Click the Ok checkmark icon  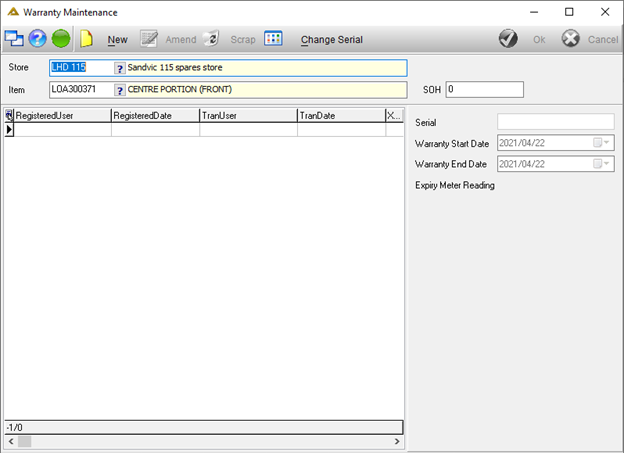point(508,39)
